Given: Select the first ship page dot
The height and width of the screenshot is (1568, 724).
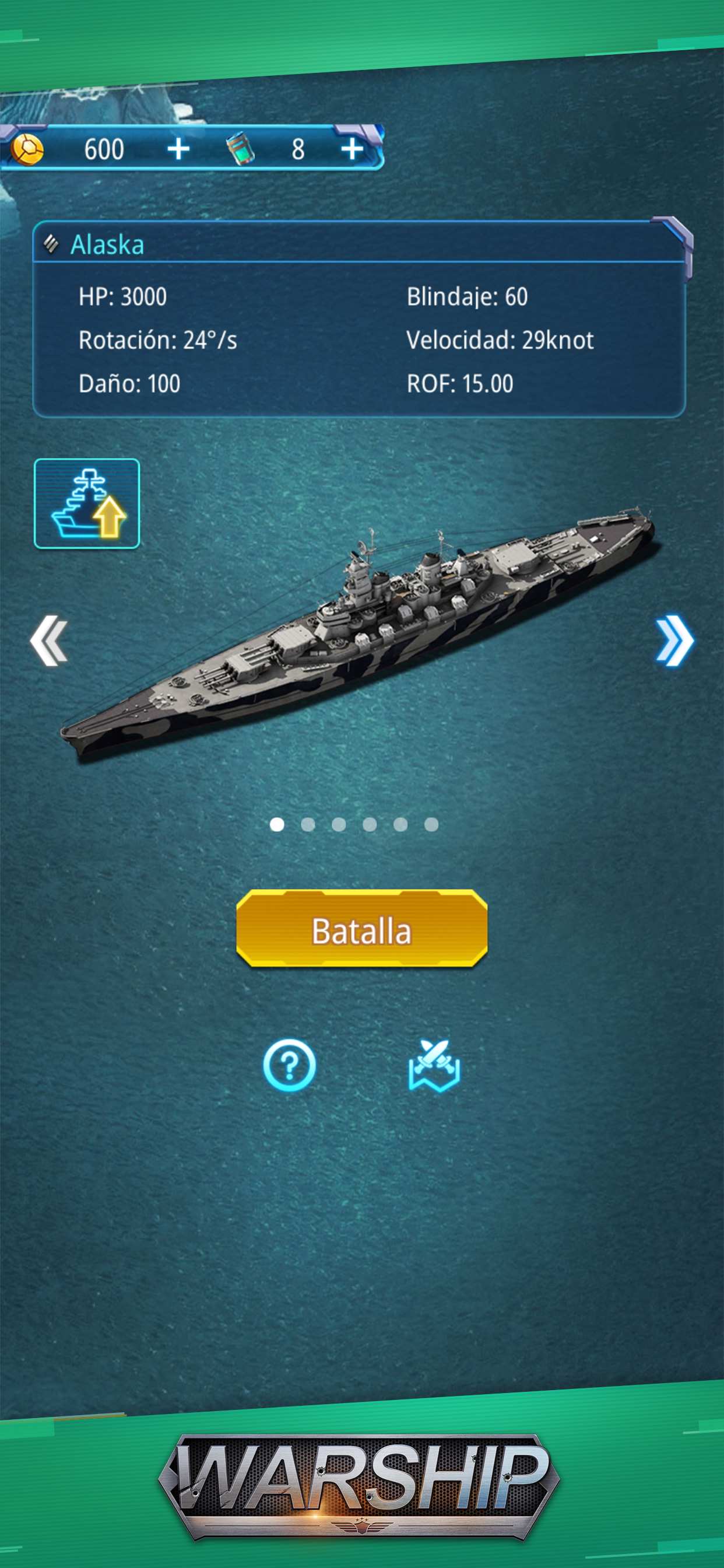Looking at the screenshot, I should point(277,824).
